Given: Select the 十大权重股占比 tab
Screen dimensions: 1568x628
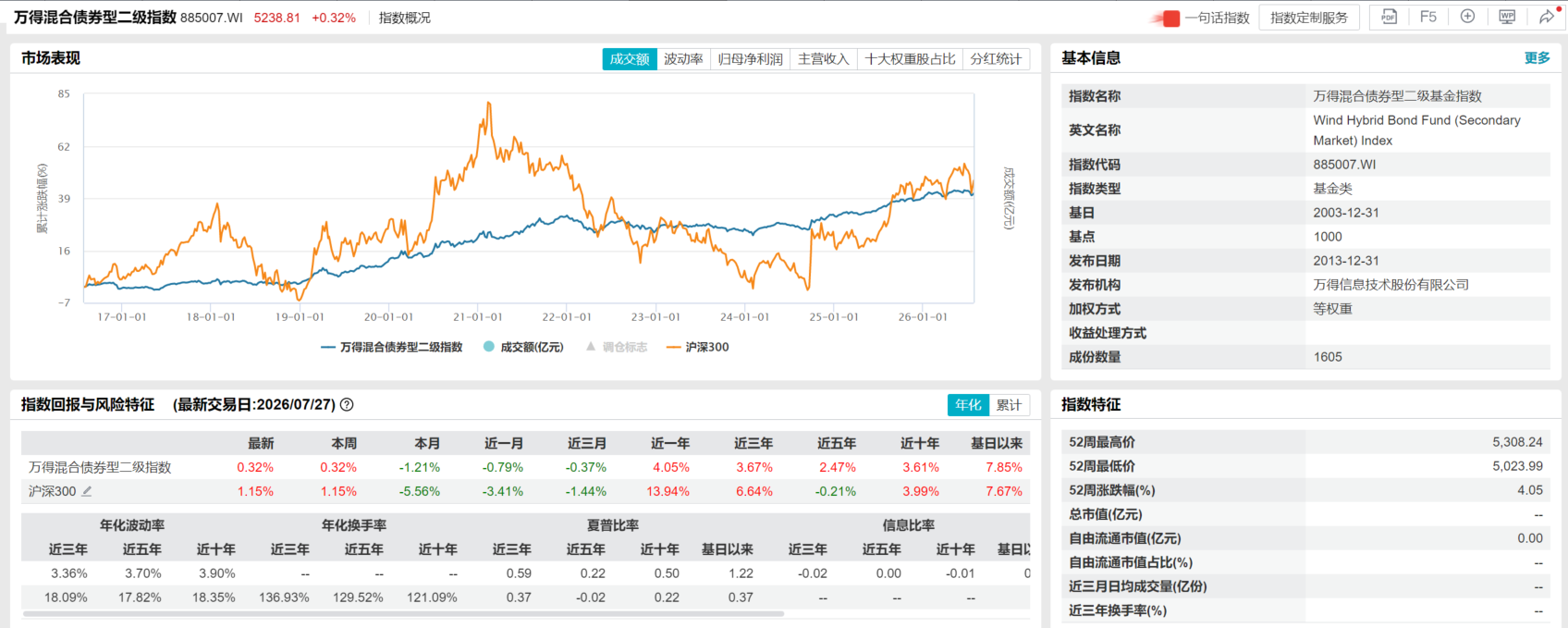Looking at the screenshot, I should coord(910,58).
